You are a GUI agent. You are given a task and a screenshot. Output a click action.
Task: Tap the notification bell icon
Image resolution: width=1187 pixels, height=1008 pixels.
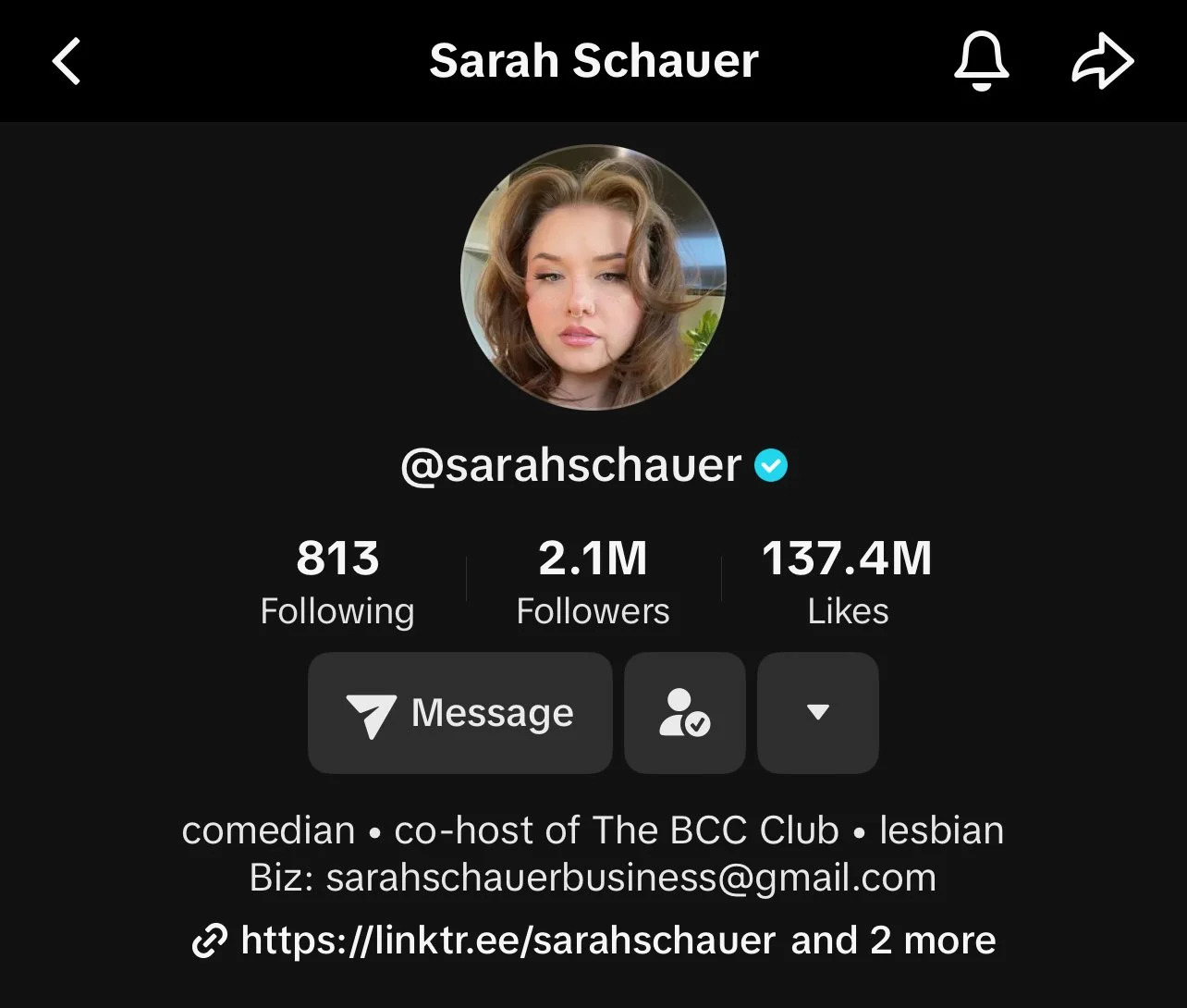(x=981, y=61)
